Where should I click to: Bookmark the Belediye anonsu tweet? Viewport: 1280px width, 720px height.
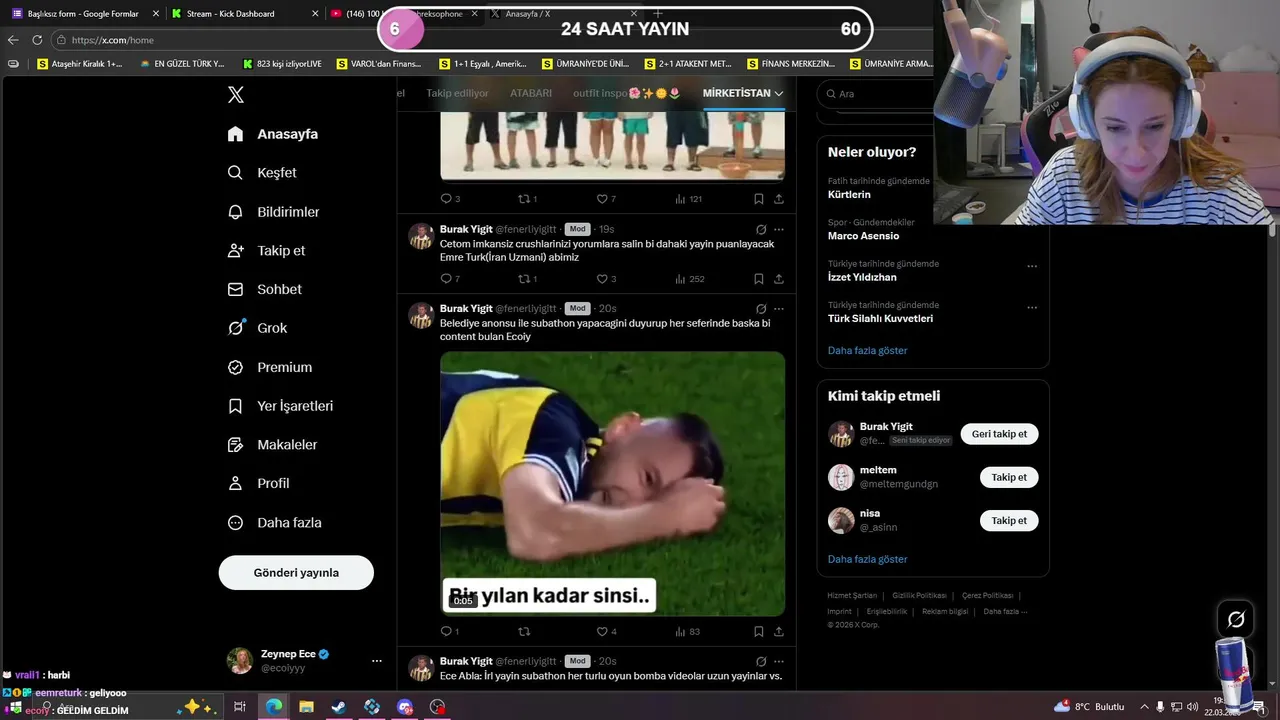(759, 632)
